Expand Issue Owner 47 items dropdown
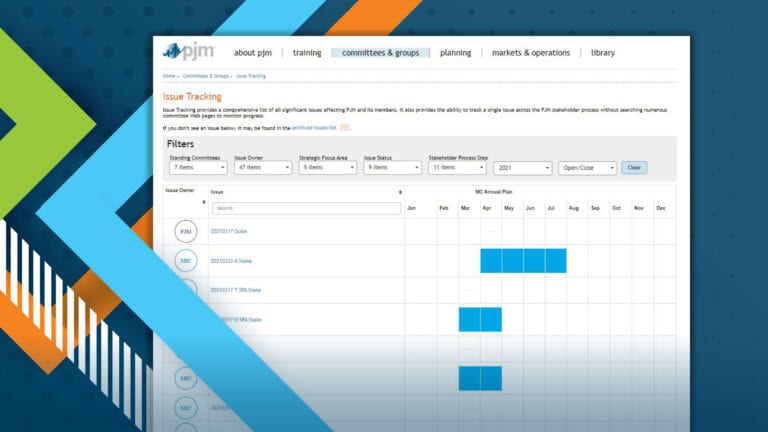This screenshot has width=768, height=432. point(263,168)
